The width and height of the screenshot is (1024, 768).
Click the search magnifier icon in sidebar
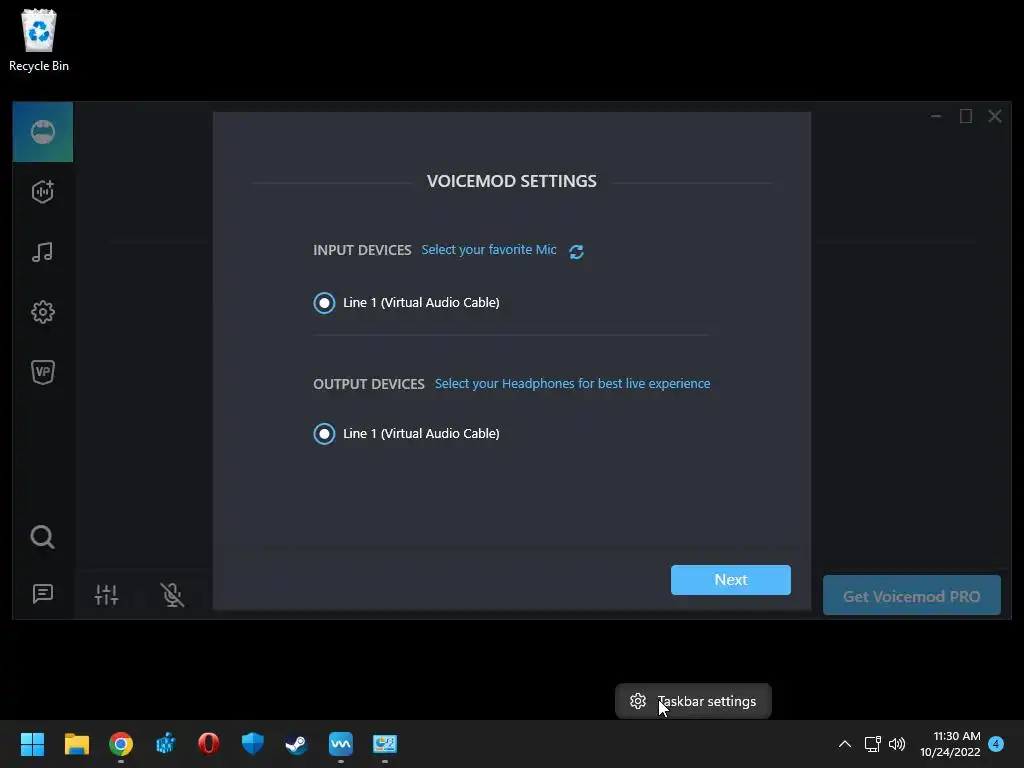42,537
